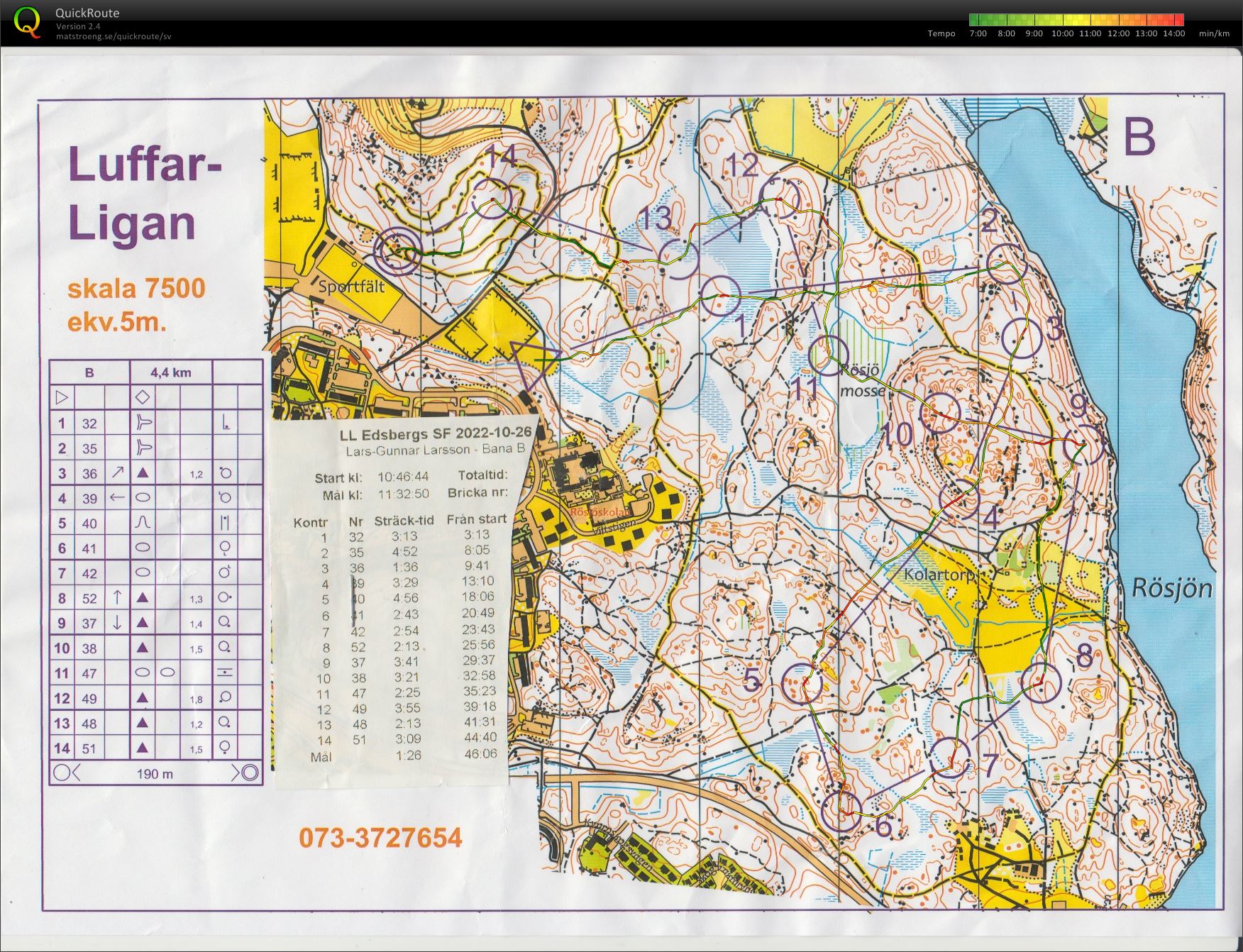Click the 'Sportfält' map label

coord(351,287)
